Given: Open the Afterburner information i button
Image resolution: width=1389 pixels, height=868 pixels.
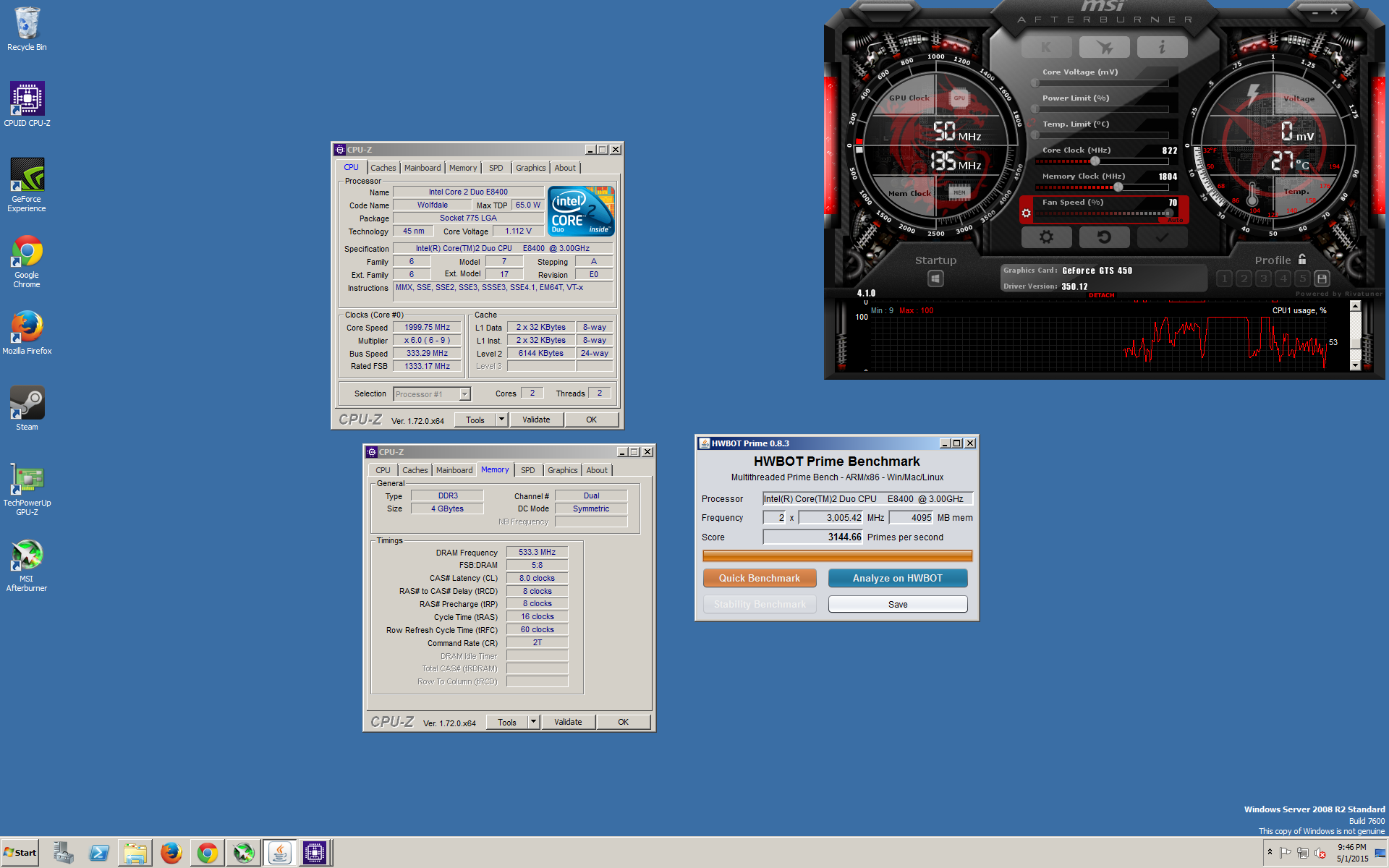Looking at the screenshot, I should [1162, 48].
